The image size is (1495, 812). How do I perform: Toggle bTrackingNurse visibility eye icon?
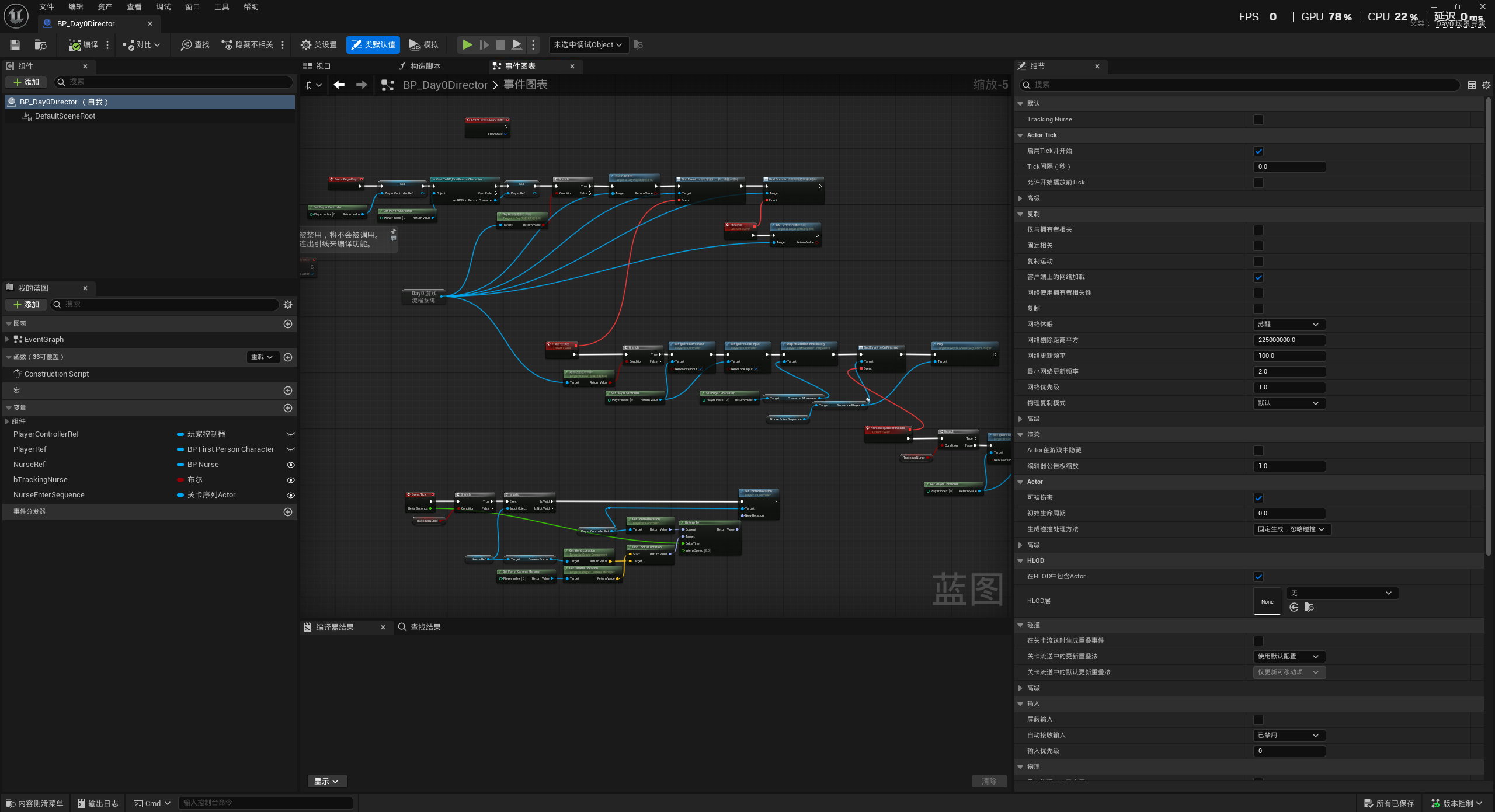point(291,480)
